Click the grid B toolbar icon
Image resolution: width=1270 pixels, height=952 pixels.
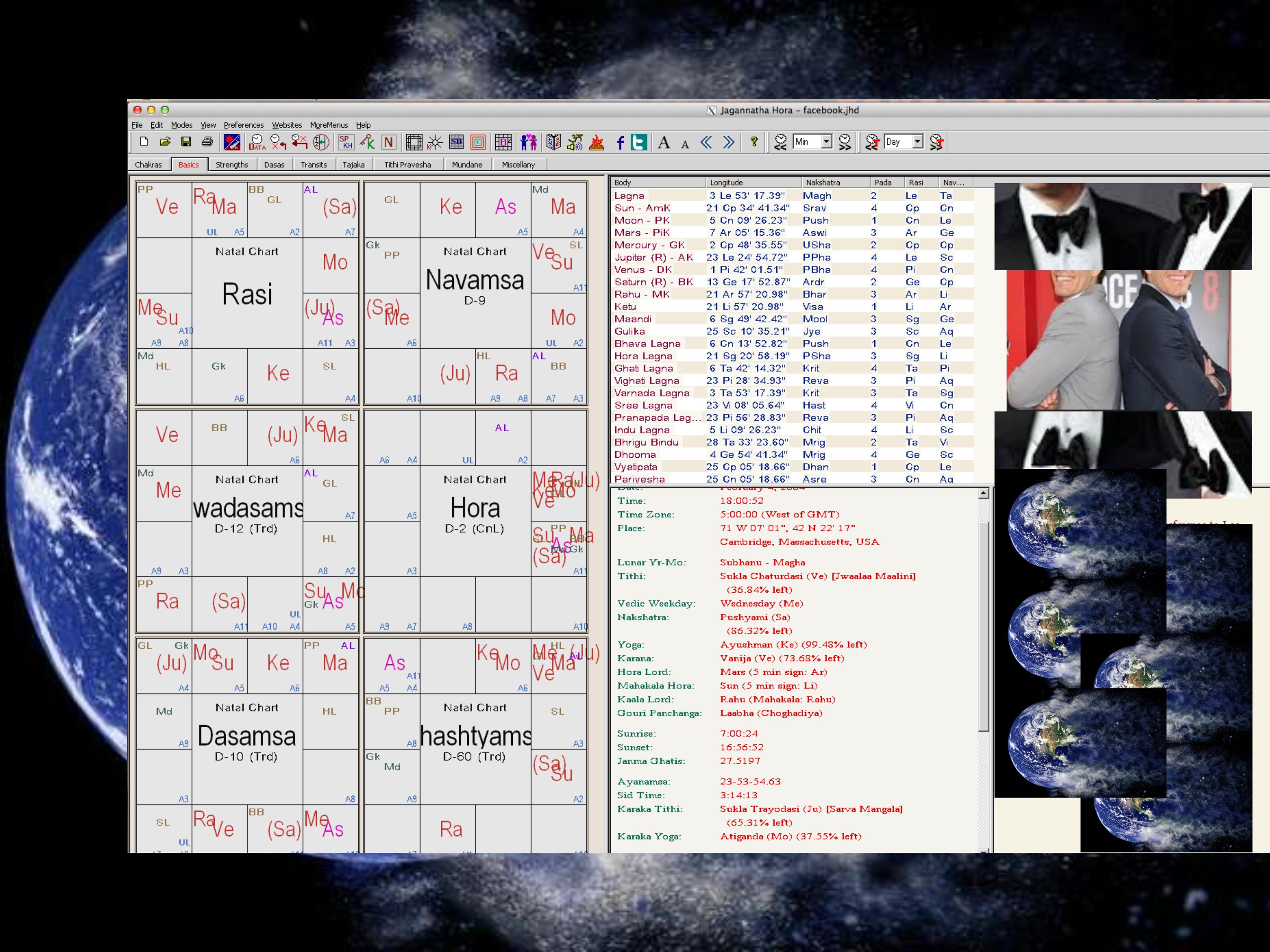pyautogui.click(x=503, y=142)
